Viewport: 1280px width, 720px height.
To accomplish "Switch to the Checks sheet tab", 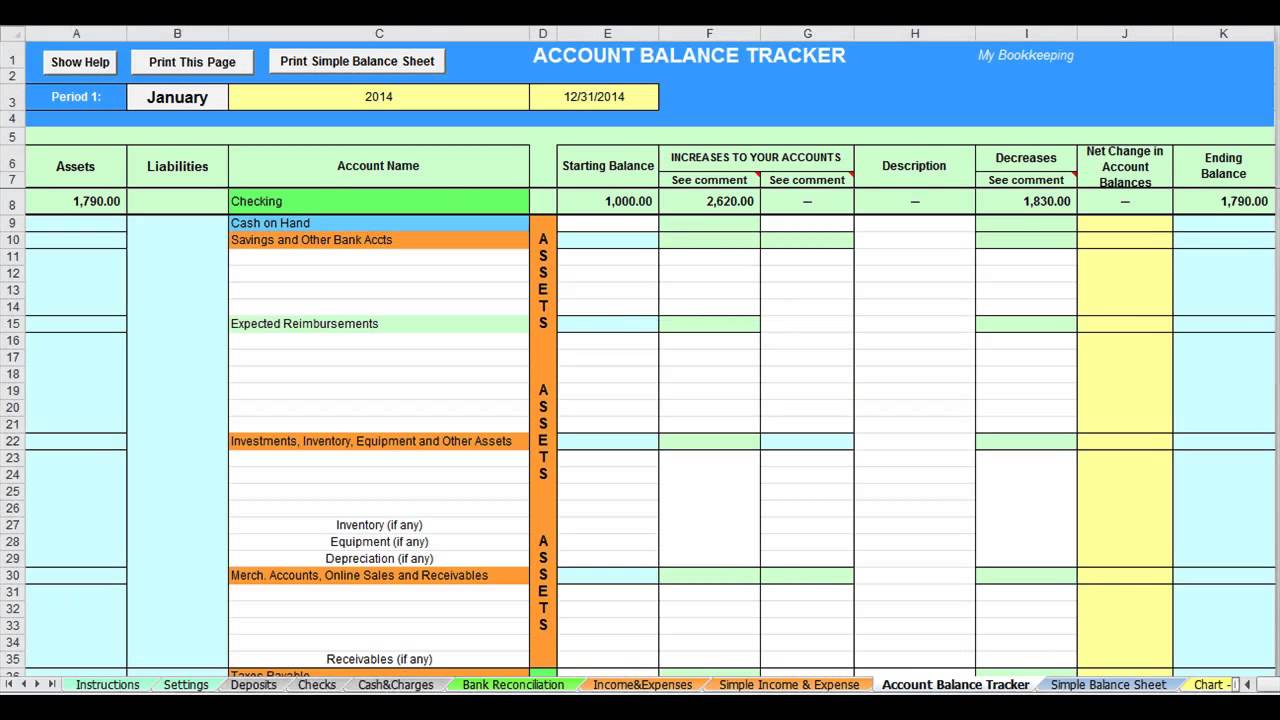I will (317, 685).
